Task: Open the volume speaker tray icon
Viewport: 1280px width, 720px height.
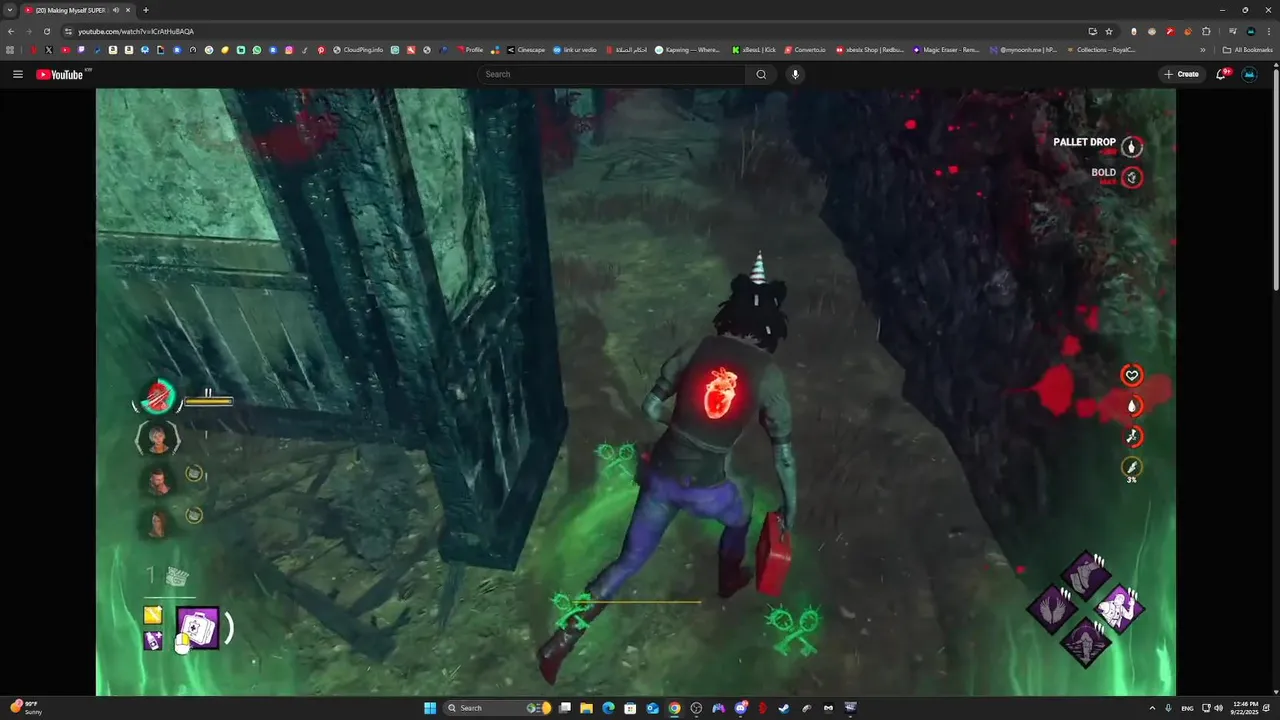Action: (x=1218, y=708)
